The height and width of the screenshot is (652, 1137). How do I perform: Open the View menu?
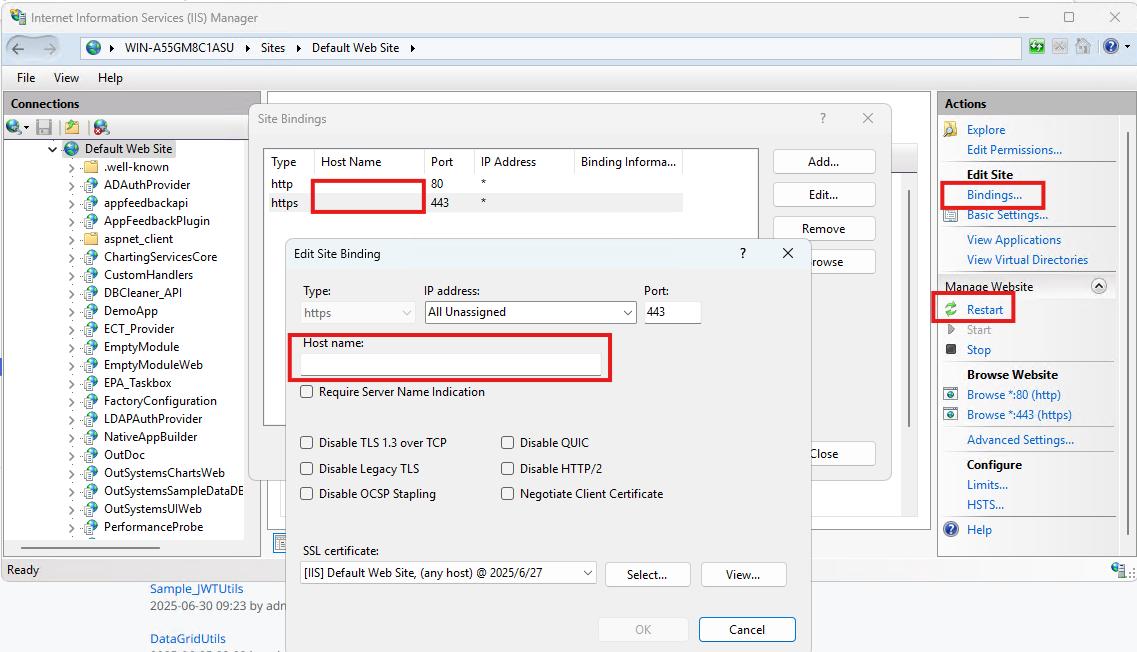click(66, 78)
